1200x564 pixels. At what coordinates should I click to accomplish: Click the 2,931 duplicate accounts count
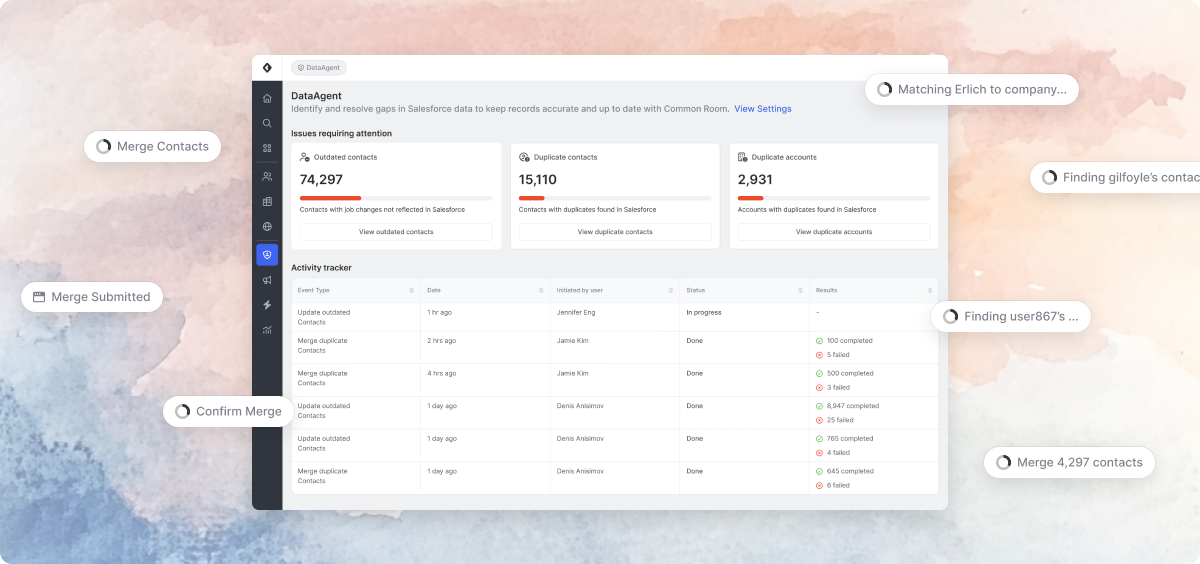756,180
